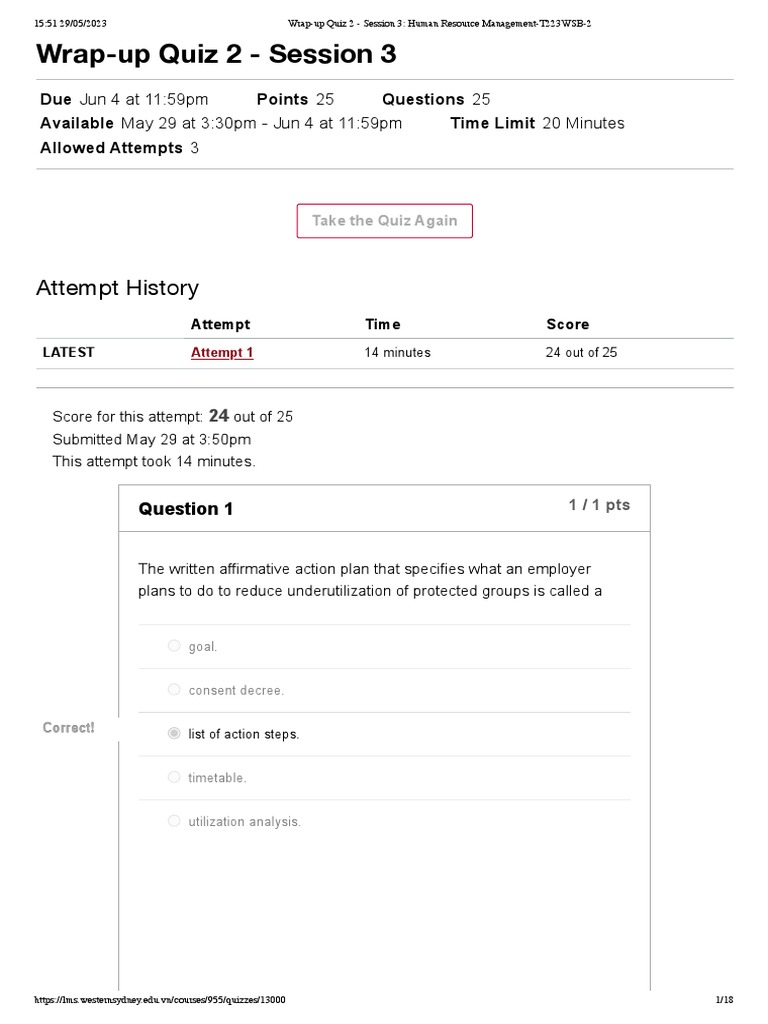Click the Attempt column header
Screen dimensions: 768x1024
[220, 324]
